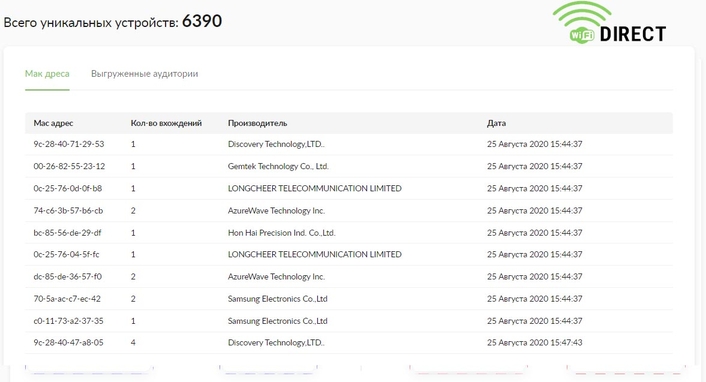Open AzureWave Technology Inc. for 74-c6-3b-57-b6-cb

click(276, 210)
